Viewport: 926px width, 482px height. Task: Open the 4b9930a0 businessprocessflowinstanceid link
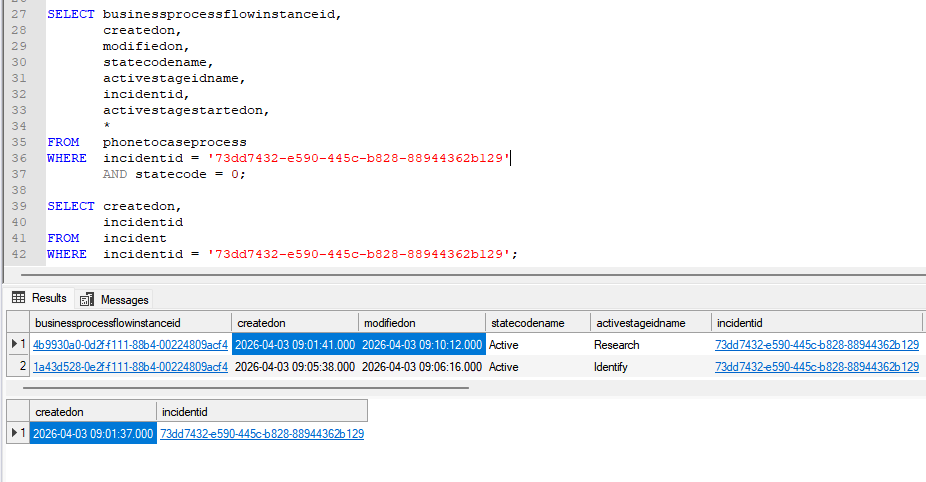[x=130, y=345]
